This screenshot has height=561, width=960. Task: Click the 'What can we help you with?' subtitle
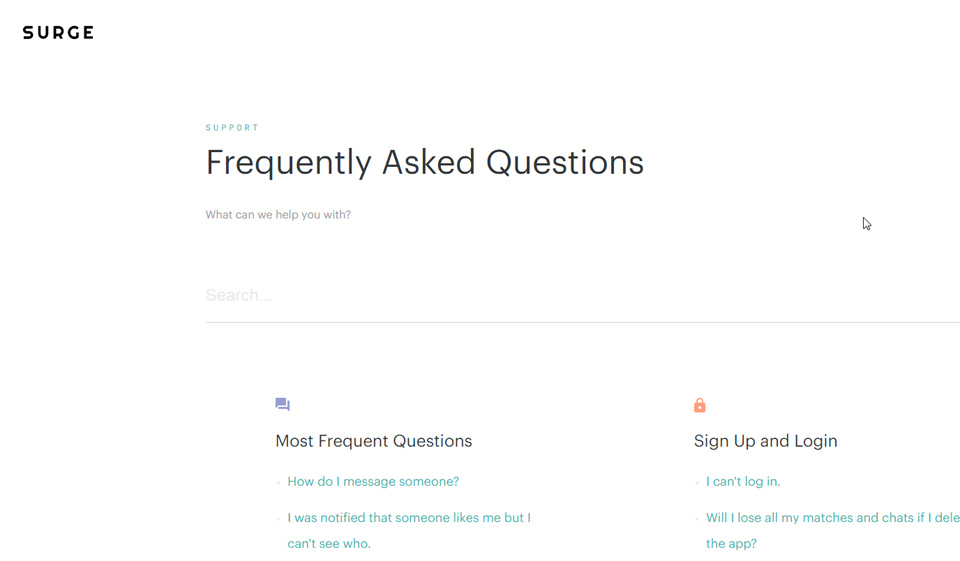[x=278, y=215]
